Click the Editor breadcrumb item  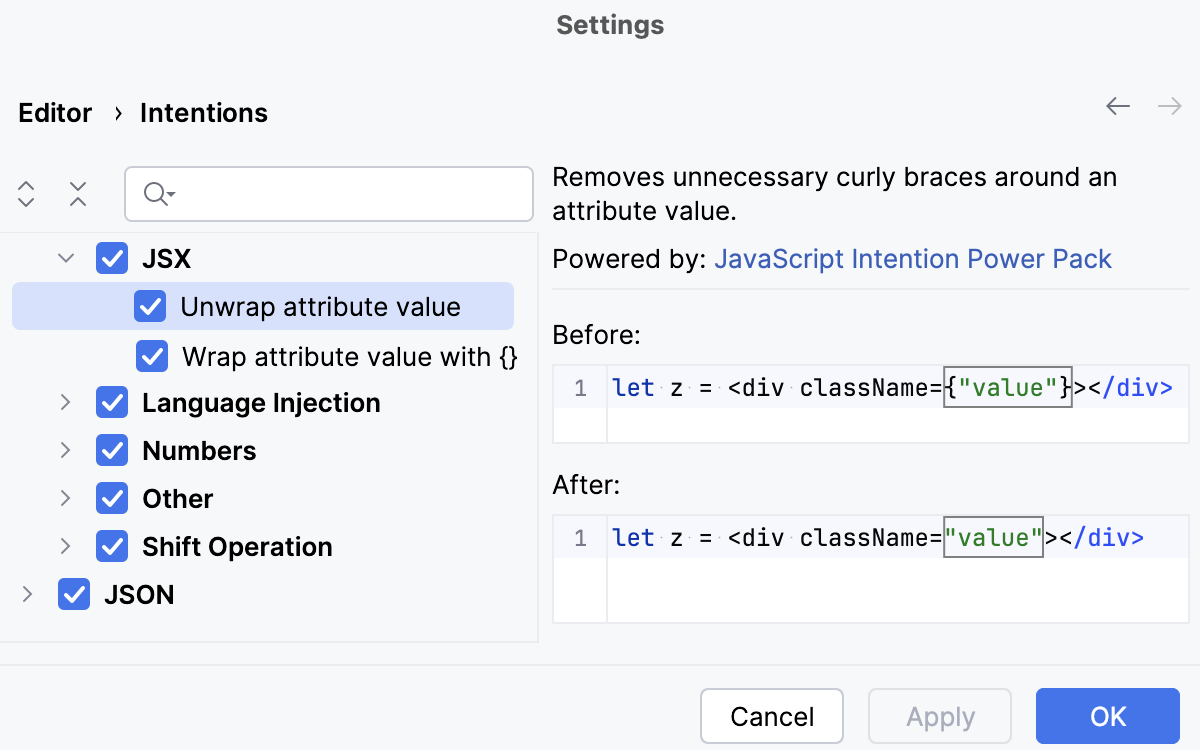55,113
